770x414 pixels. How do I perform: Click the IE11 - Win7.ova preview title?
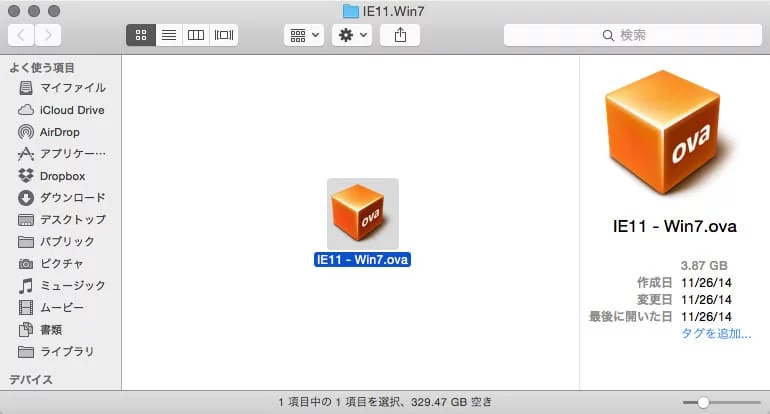pyautogui.click(x=675, y=226)
